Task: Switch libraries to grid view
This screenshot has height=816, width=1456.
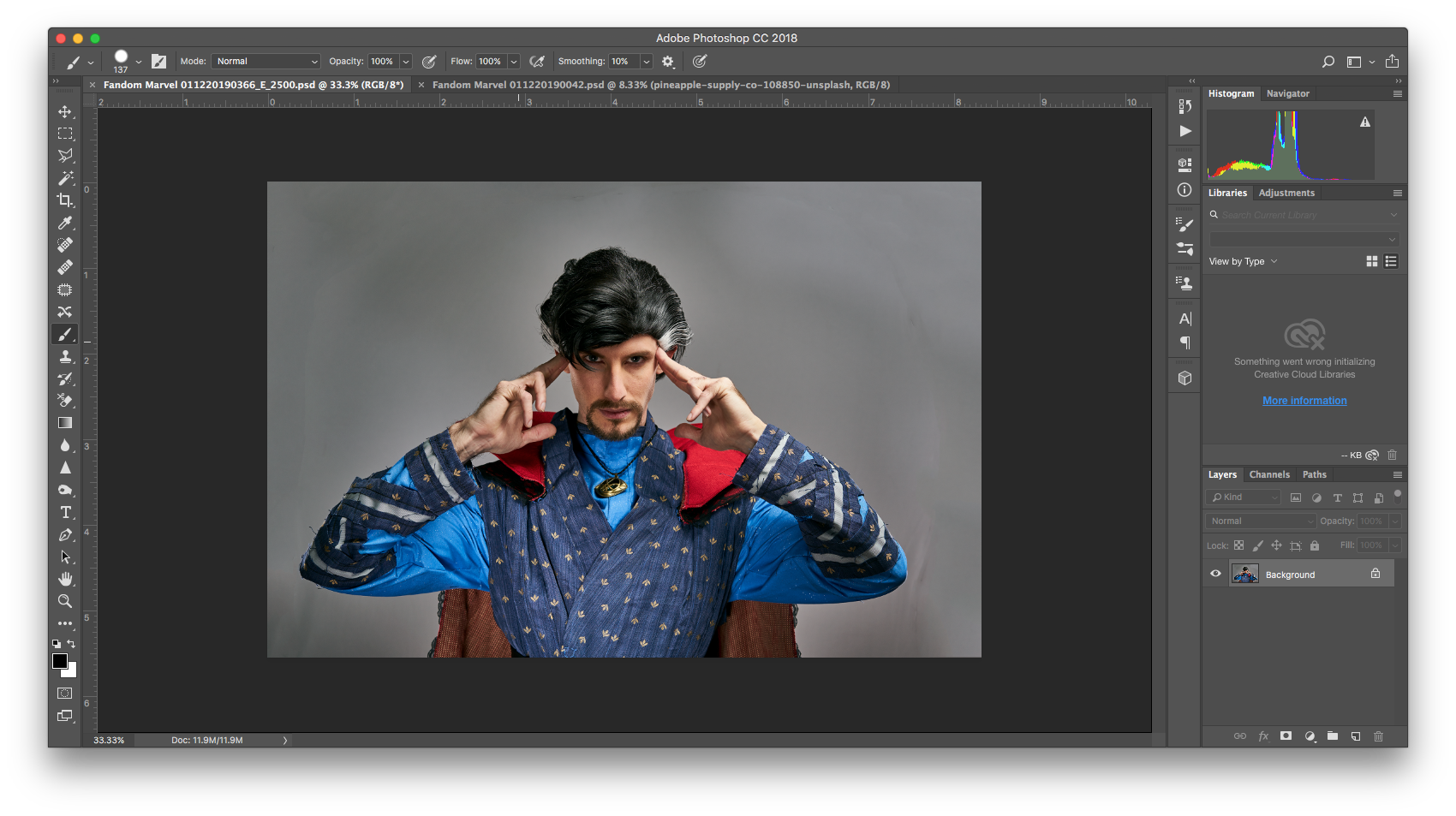Action: point(1372,261)
